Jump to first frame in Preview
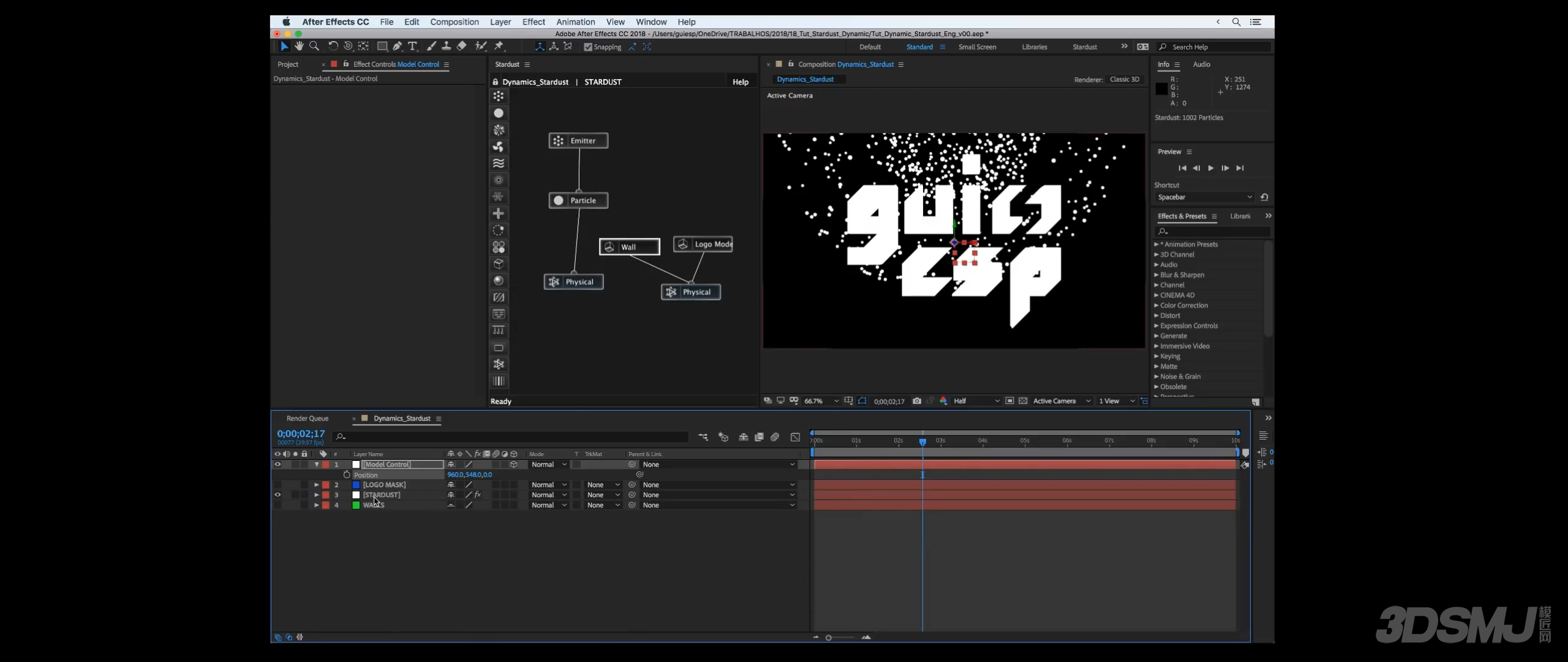This screenshot has height=662, width=1568. tap(1182, 168)
